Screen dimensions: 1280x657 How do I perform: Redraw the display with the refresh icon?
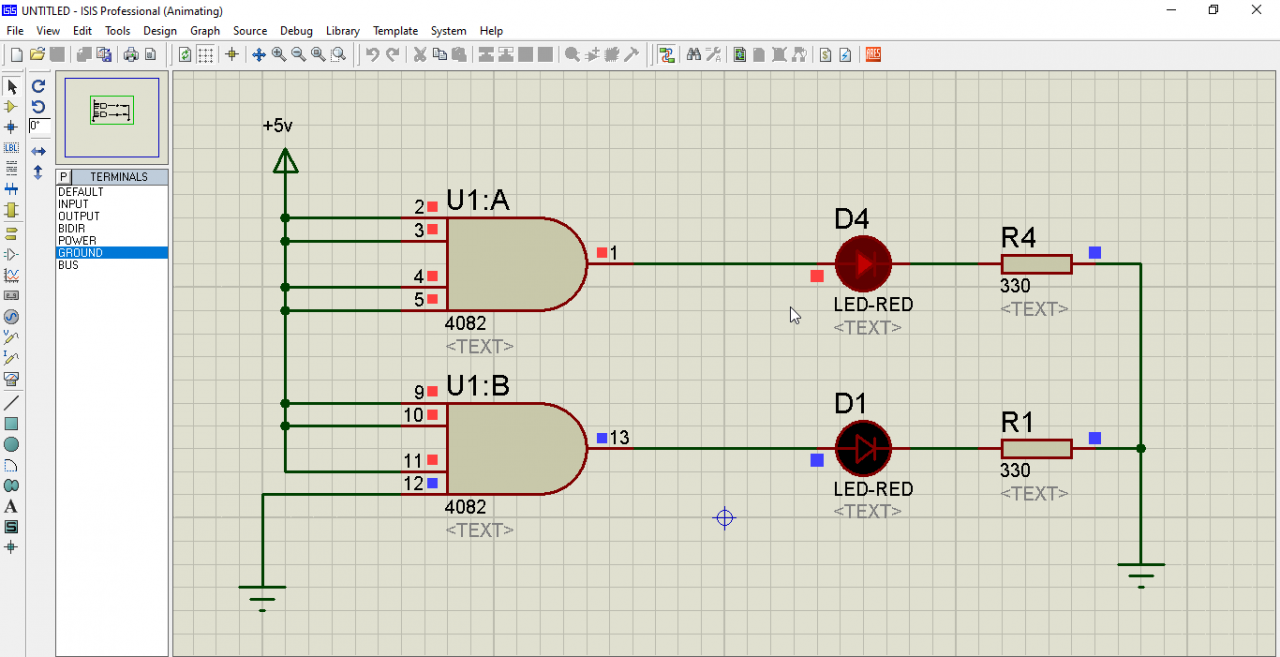185,54
